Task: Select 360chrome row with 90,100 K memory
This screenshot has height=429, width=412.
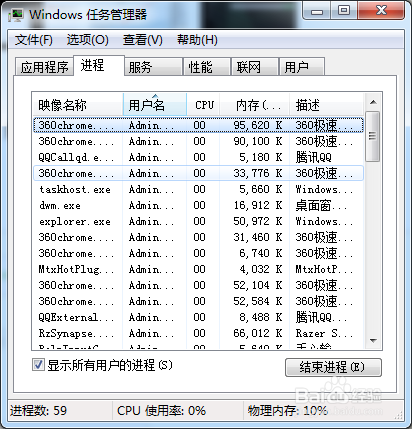Action: pyautogui.click(x=198, y=141)
